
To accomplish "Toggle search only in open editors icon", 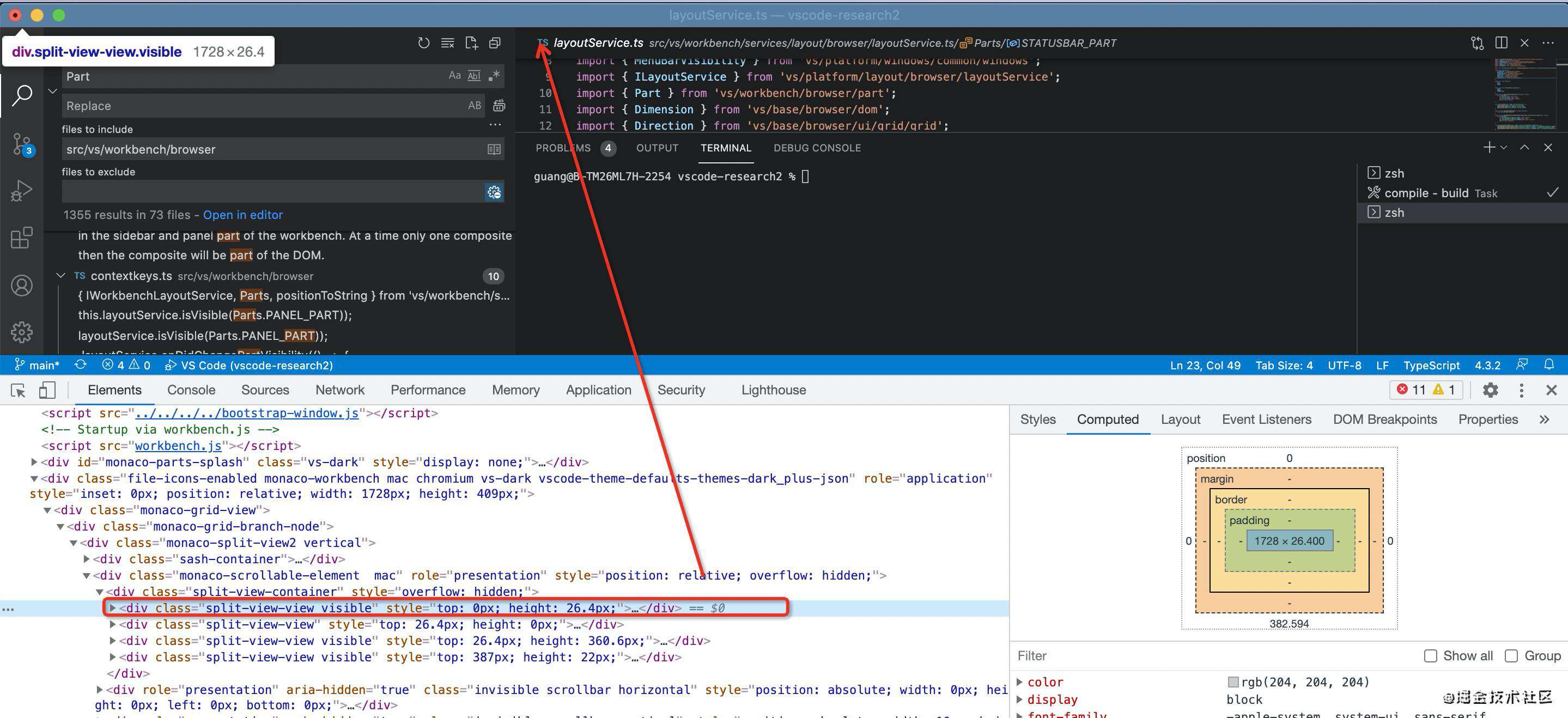I will point(494,150).
